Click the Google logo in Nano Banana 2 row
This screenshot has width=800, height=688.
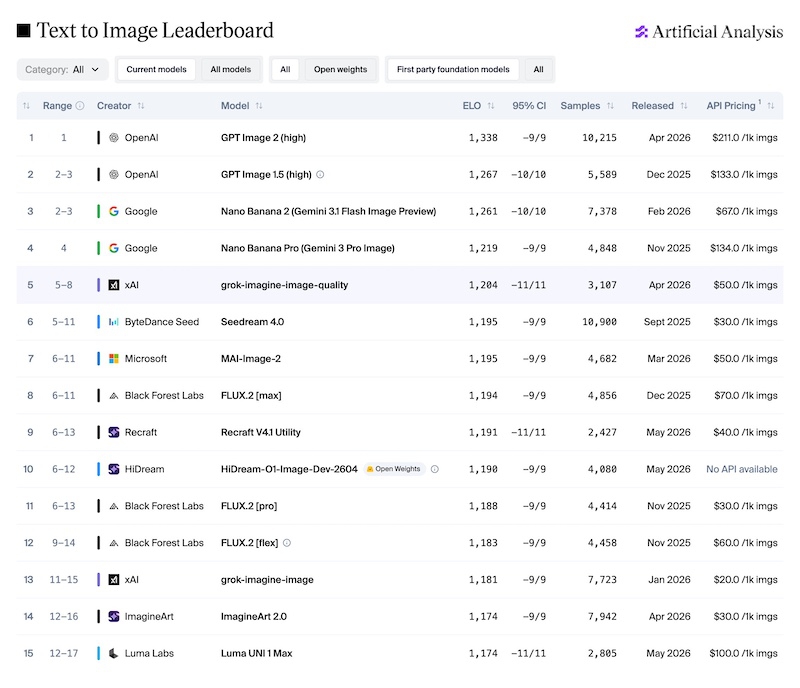pyautogui.click(x=114, y=211)
